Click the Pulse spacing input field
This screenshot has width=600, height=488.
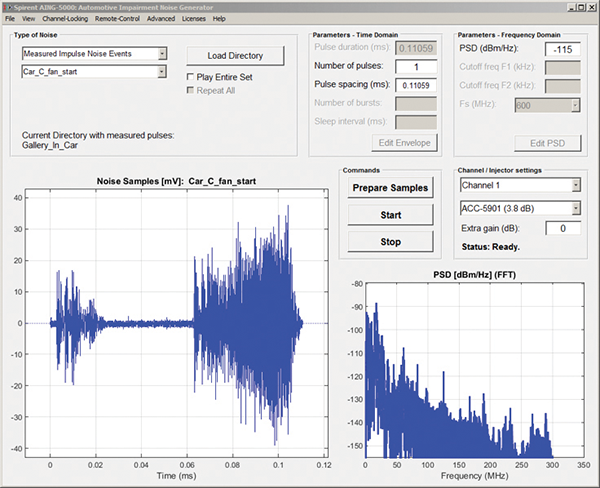pos(415,85)
